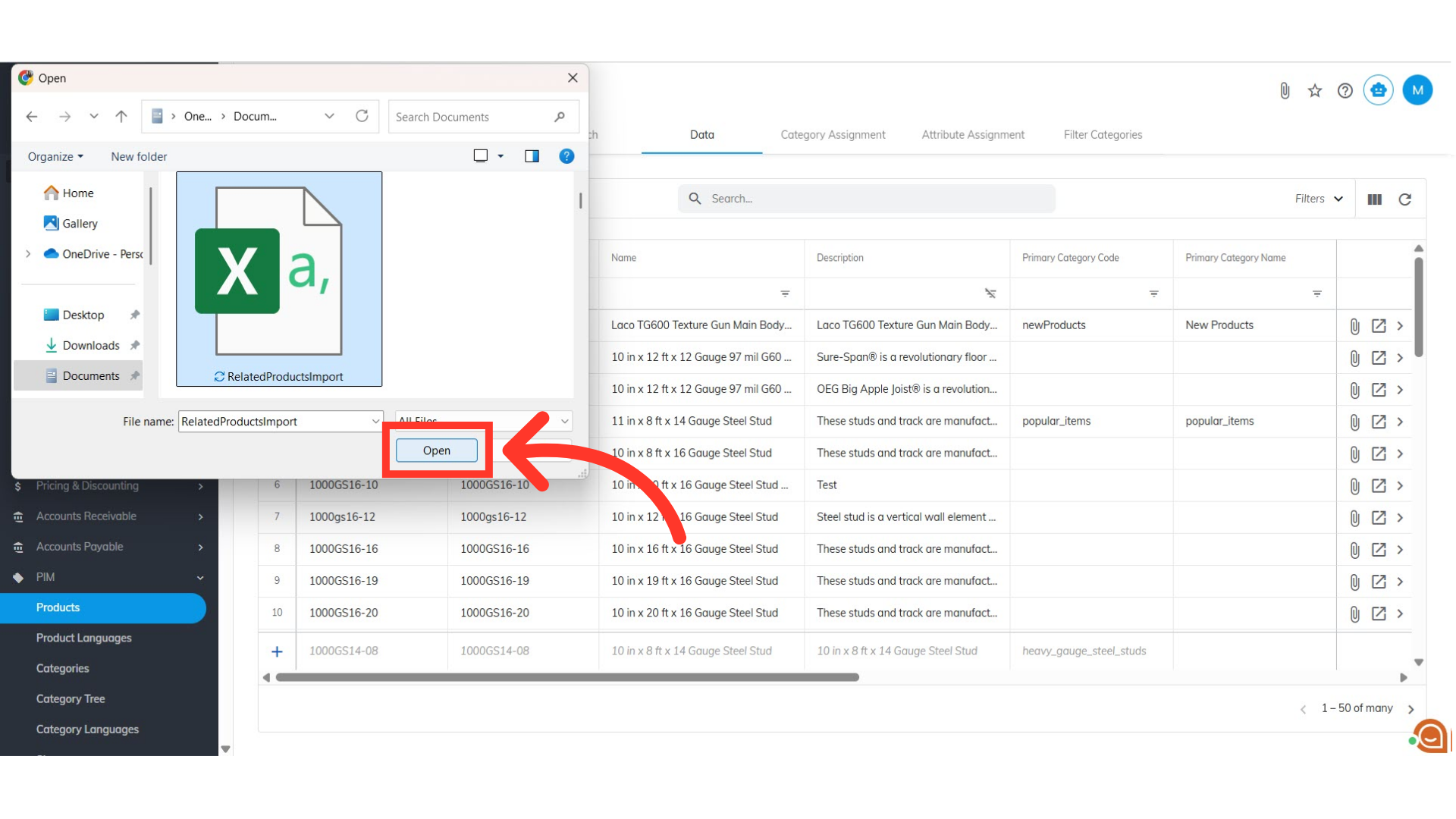
Task: Switch to Category Assignment tab
Action: coord(833,135)
